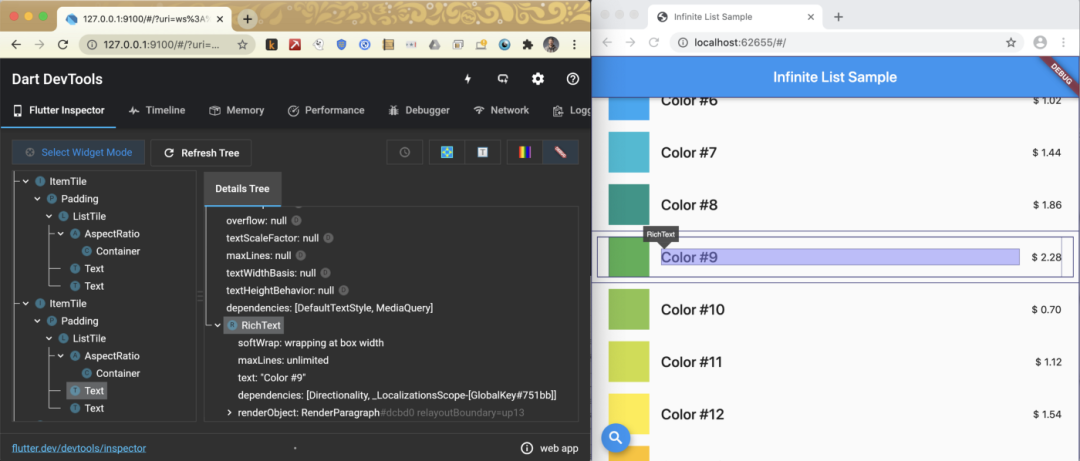1080x461 pixels.
Task: Click the Chrome extensions puzzle icon
Action: point(527,45)
